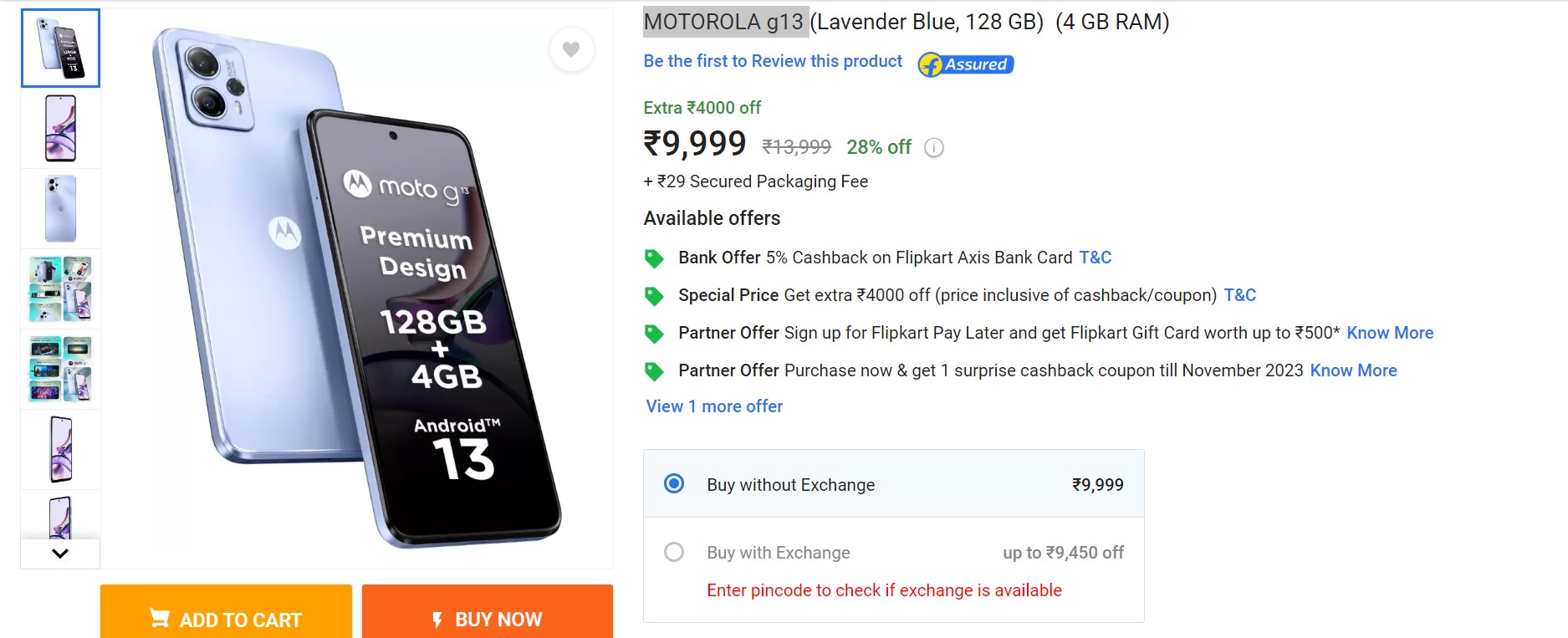Click the lightning bolt icon on Buy Now
Screen dimensions: 1568x638
pos(437,620)
